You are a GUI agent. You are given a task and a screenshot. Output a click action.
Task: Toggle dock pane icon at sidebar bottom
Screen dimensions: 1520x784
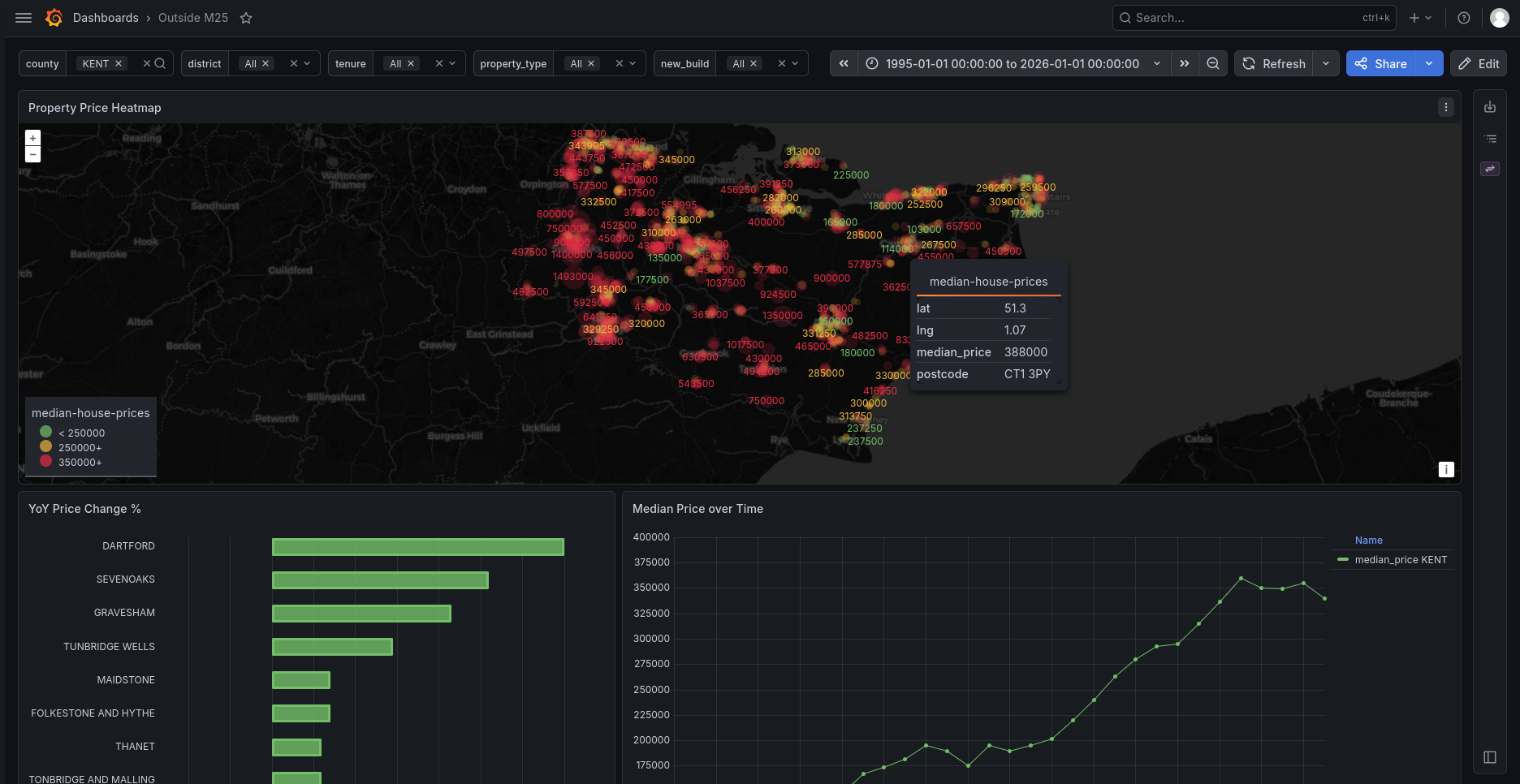click(1490, 757)
